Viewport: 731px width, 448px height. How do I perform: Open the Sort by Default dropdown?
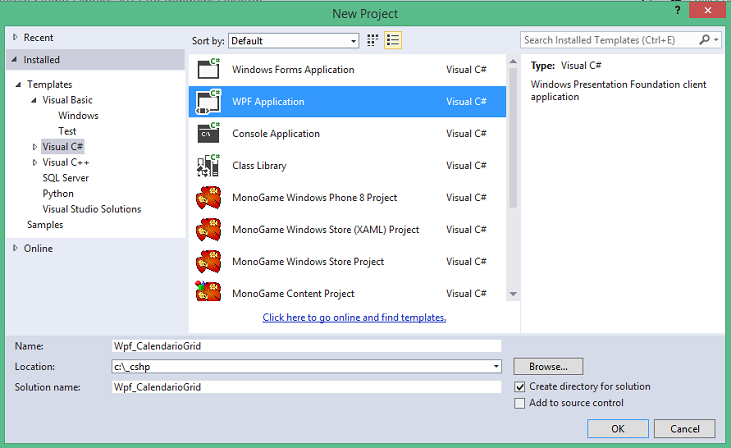click(x=293, y=41)
